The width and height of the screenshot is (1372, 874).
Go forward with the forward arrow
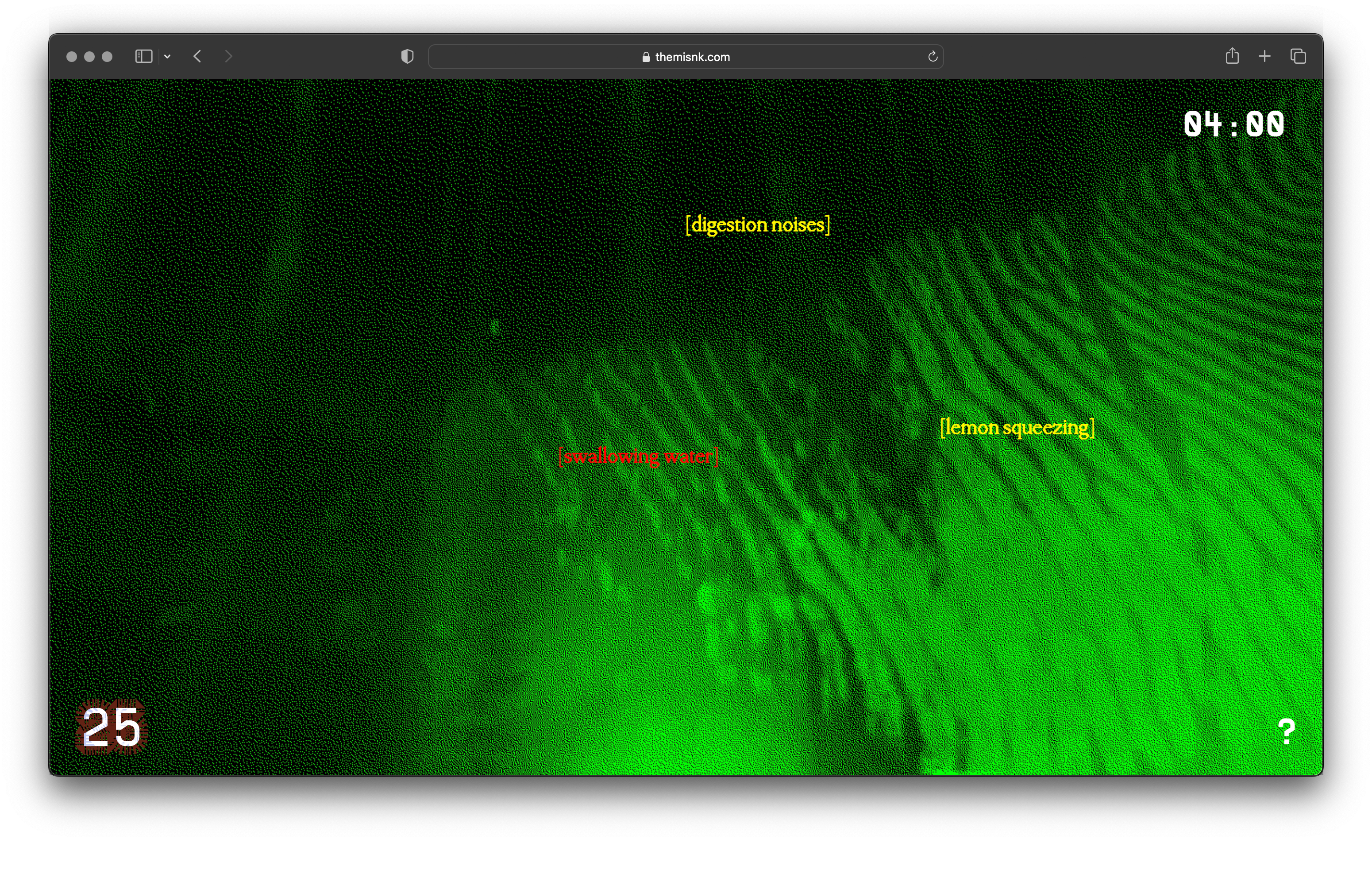[x=228, y=56]
